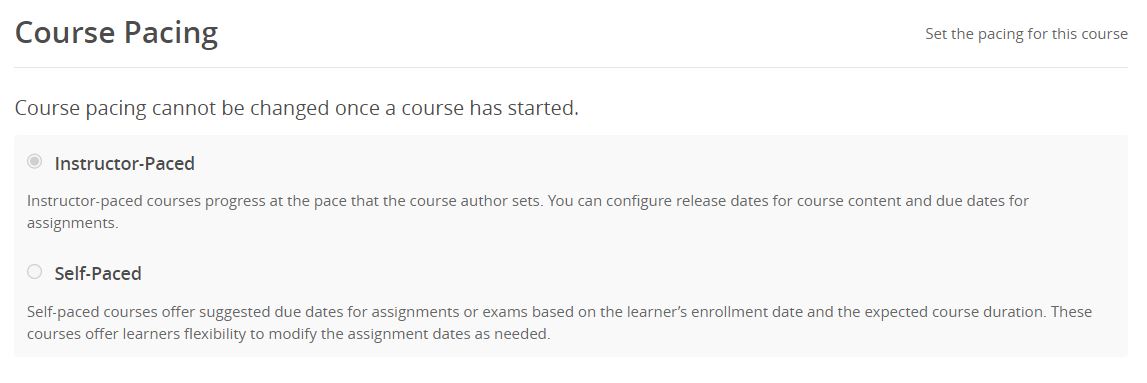Viewport: 1147px width, 383px height.
Task: Click the Self-Paced option label
Action: 98,273
